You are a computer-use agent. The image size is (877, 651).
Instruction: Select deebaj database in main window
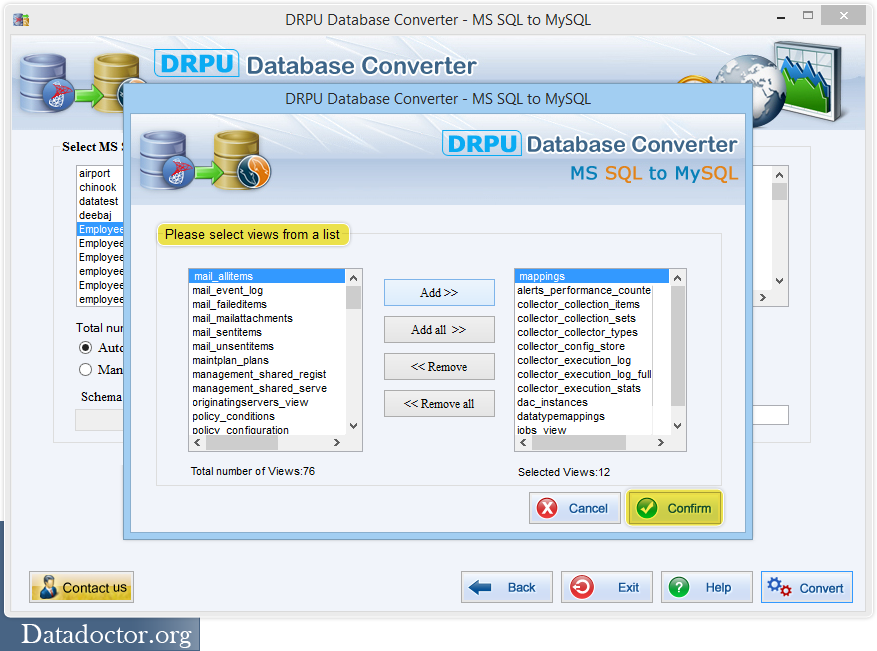point(100,215)
